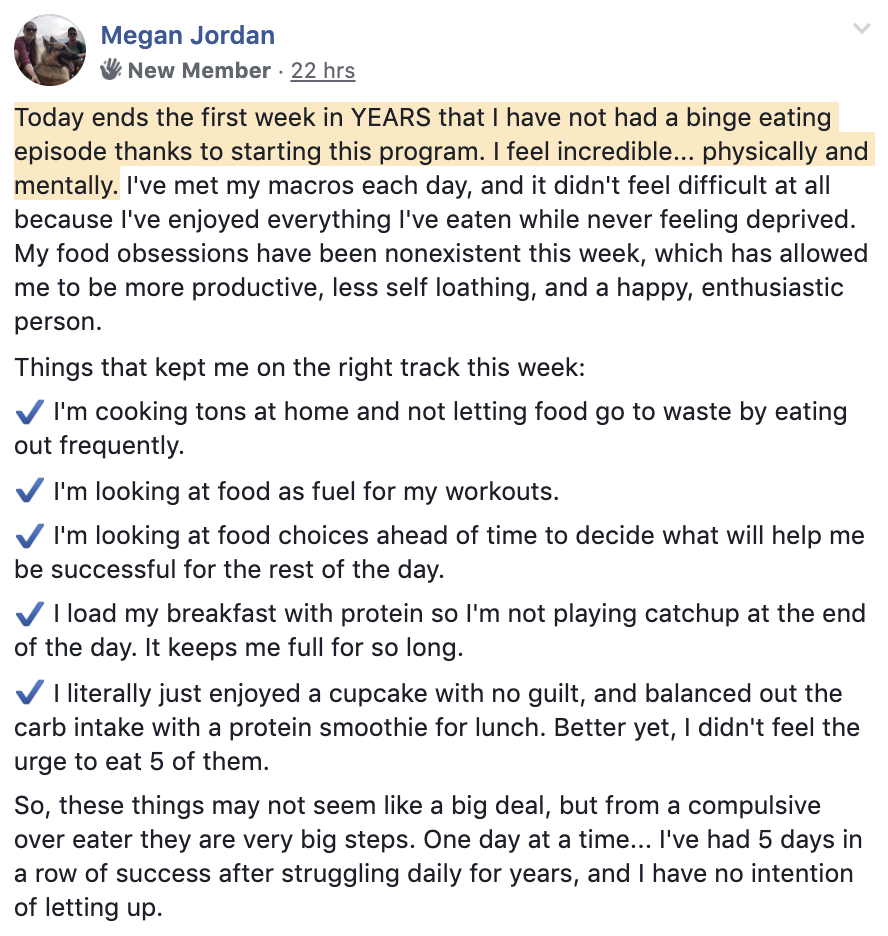
Task: Click the 'So, these things may not seem' paragraph
Action: (x=438, y=856)
